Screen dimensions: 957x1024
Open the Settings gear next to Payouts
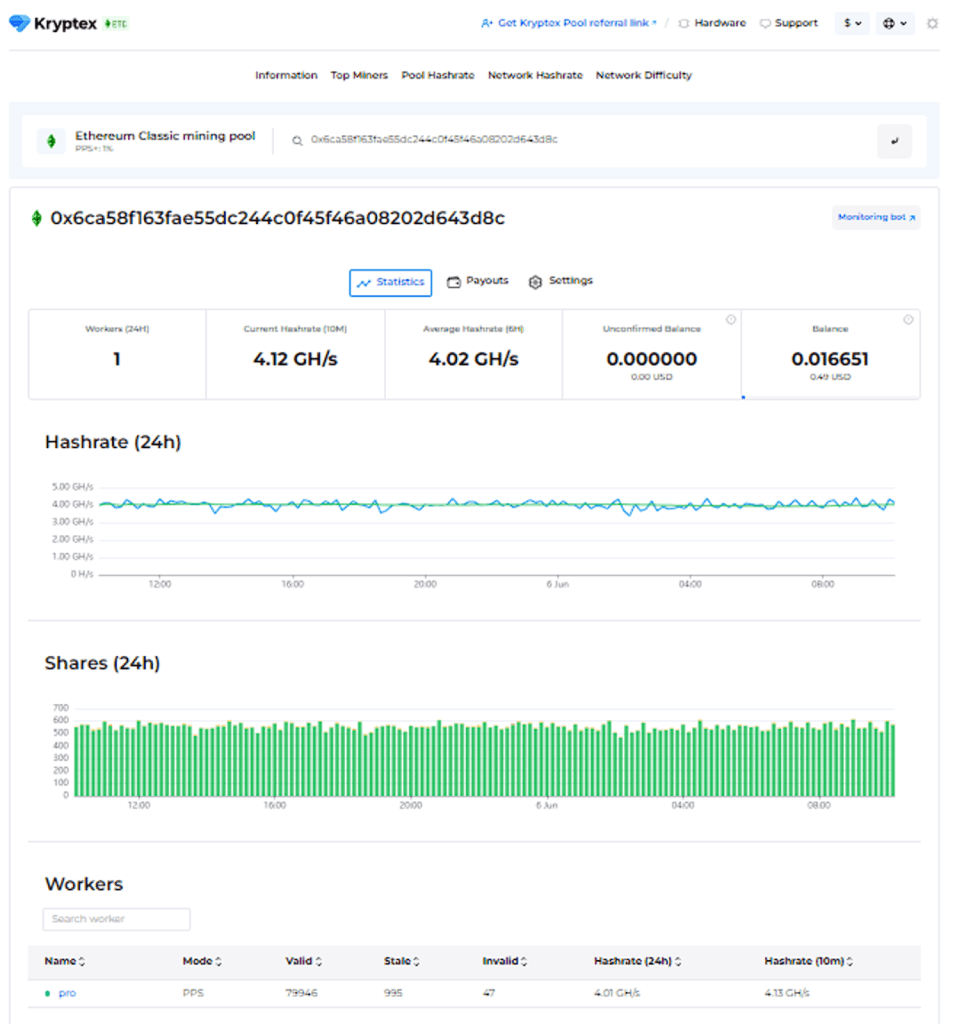536,281
